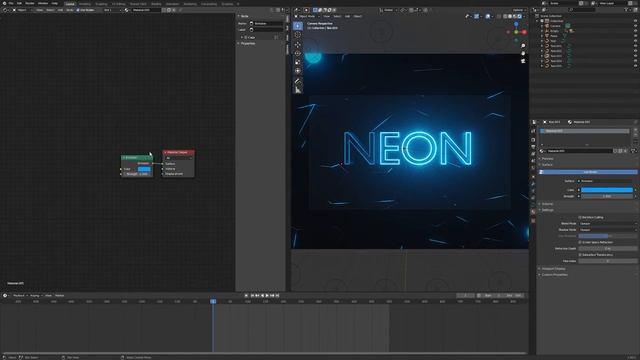Hide Plane with its outliner eye icon

click(636, 36)
